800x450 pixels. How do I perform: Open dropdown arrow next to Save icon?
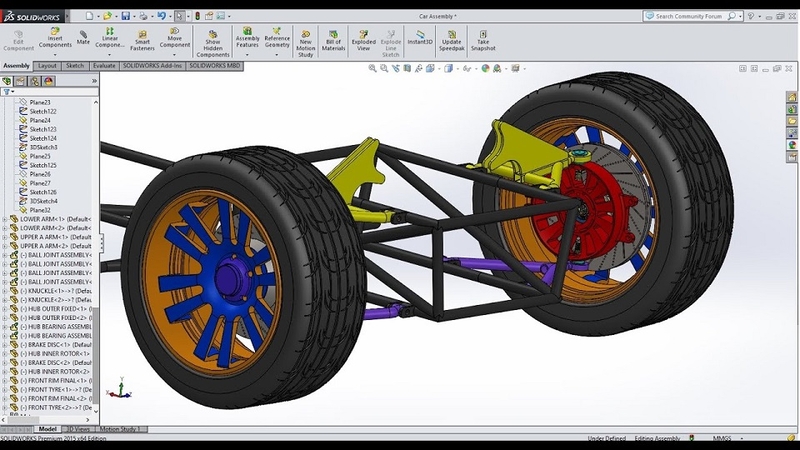pyautogui.click(x=134, y=17)
